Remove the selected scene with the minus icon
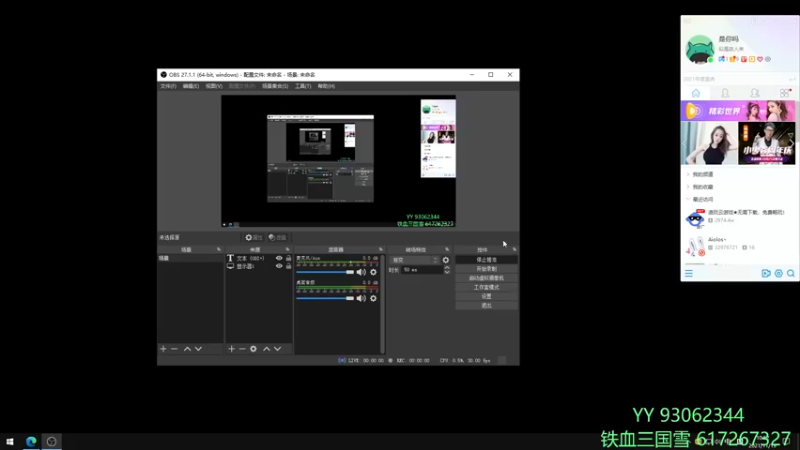Viewport: 800px width, 450px height. click(x=174, y=349)
